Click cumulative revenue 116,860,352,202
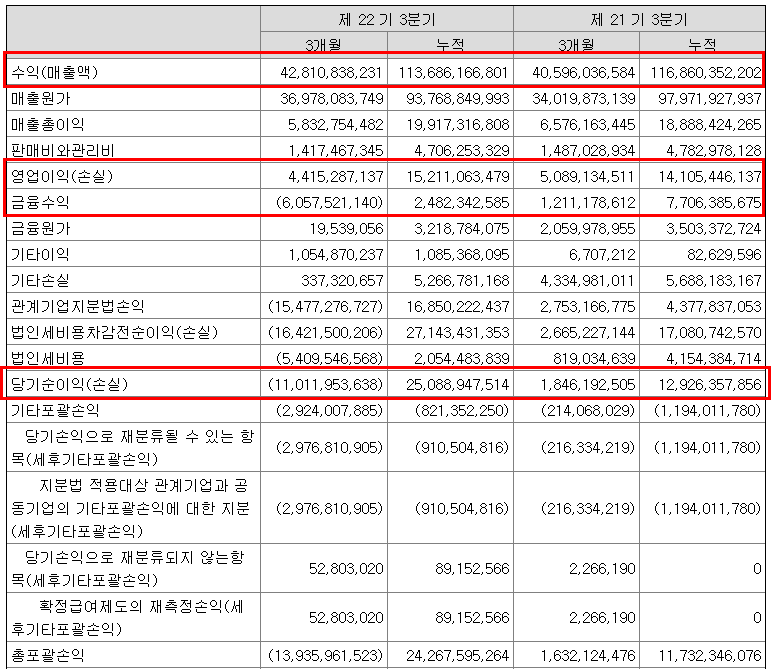 click(706, 73)
